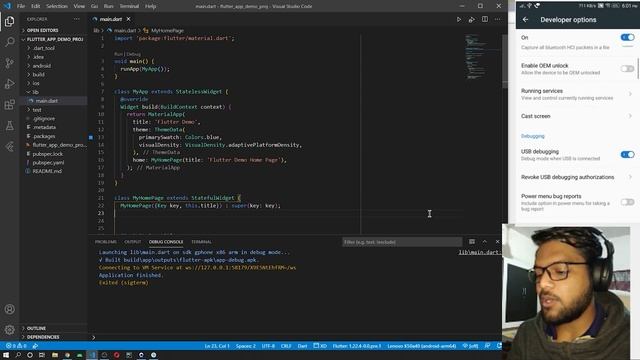The width and height of the screenshot is (640, 360).
Task: Disable the USB debugging switch
Action: (627, 154)
